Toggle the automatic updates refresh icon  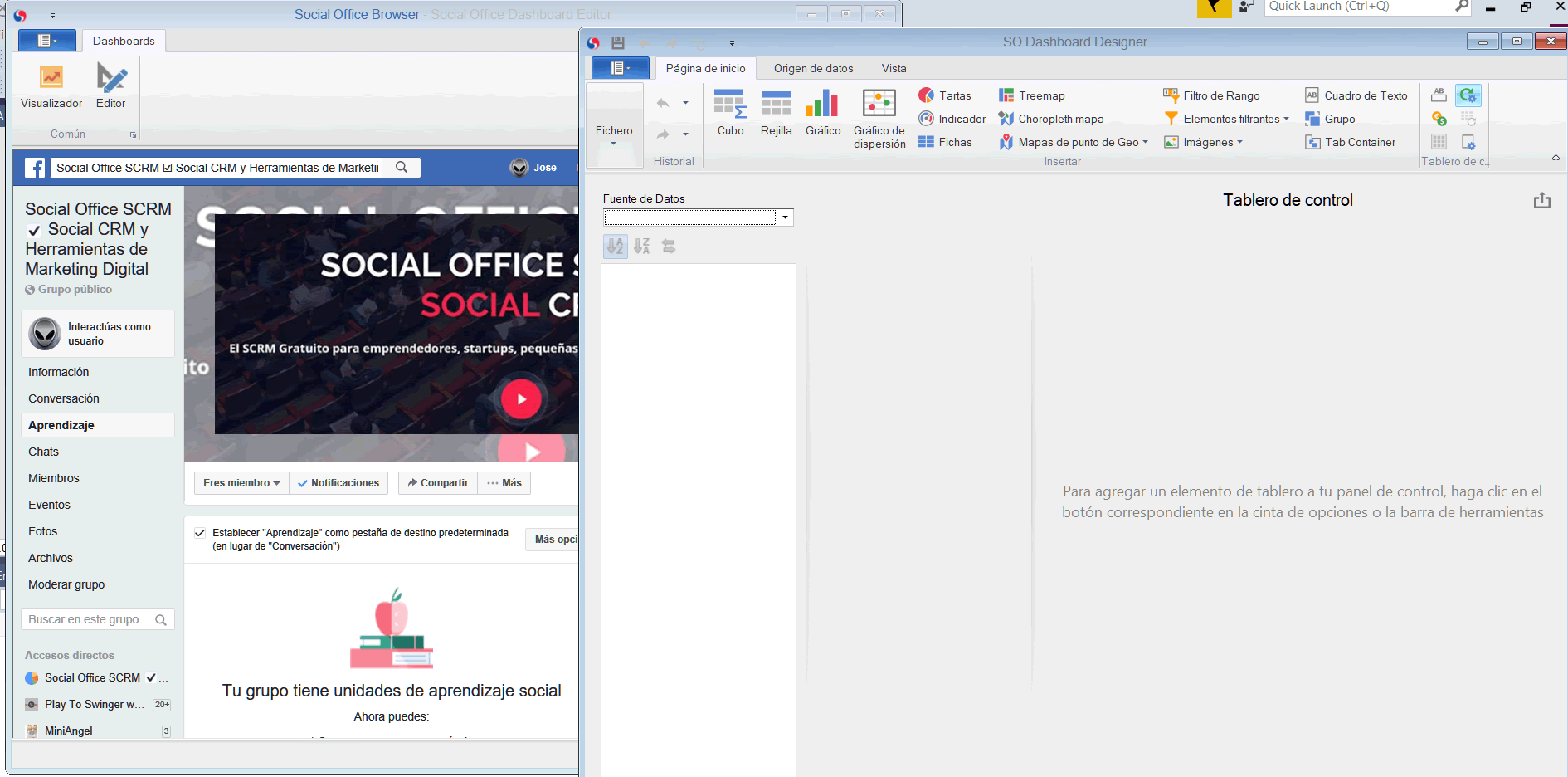[x=1468, y=95]
